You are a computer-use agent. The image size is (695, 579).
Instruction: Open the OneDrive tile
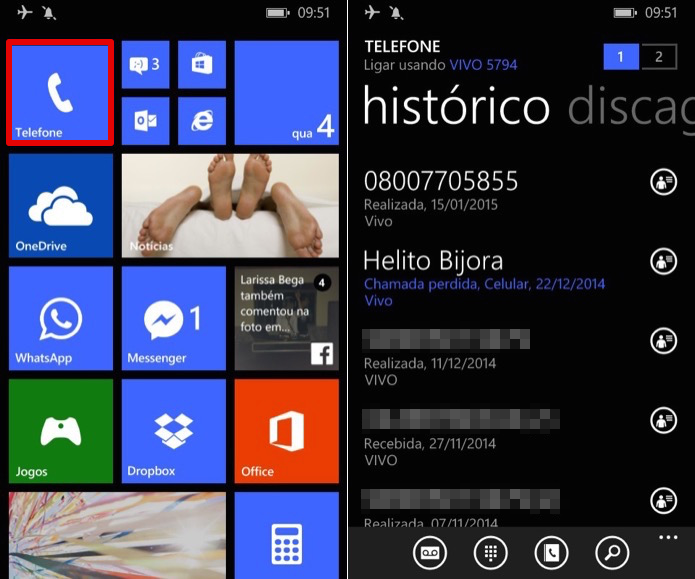(61, 206)
